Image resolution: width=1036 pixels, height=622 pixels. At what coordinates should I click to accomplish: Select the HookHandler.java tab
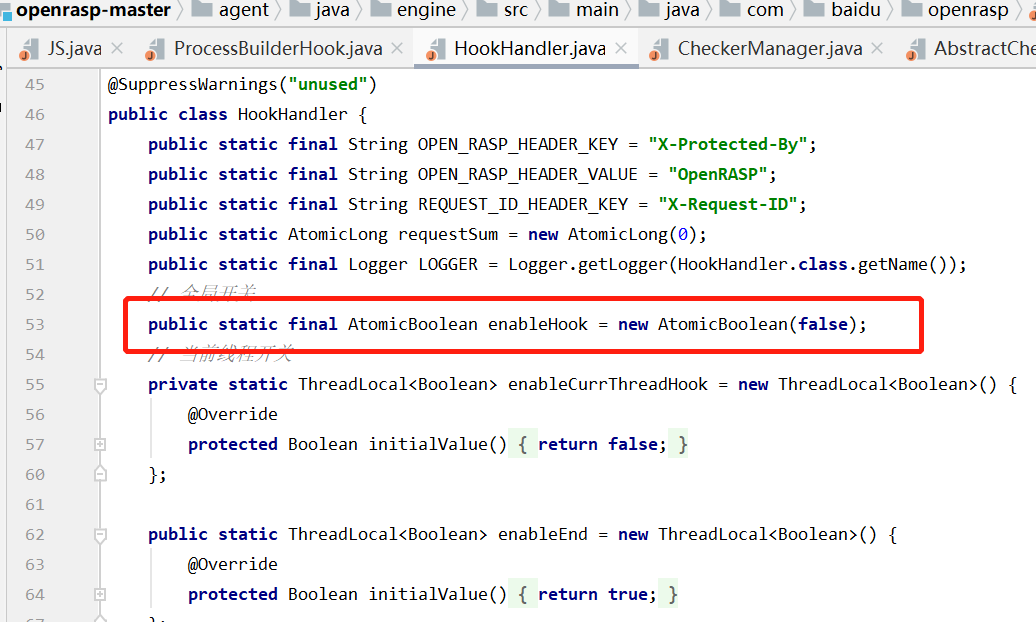[x=530, y=48]
